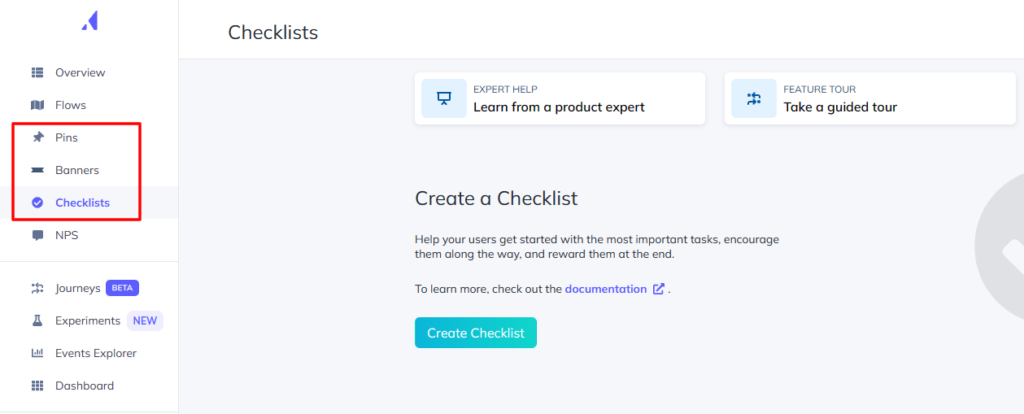Click the Overview list icon in sidebar
The height and width of the screenshot is (414, 1024).
[38, 72]
